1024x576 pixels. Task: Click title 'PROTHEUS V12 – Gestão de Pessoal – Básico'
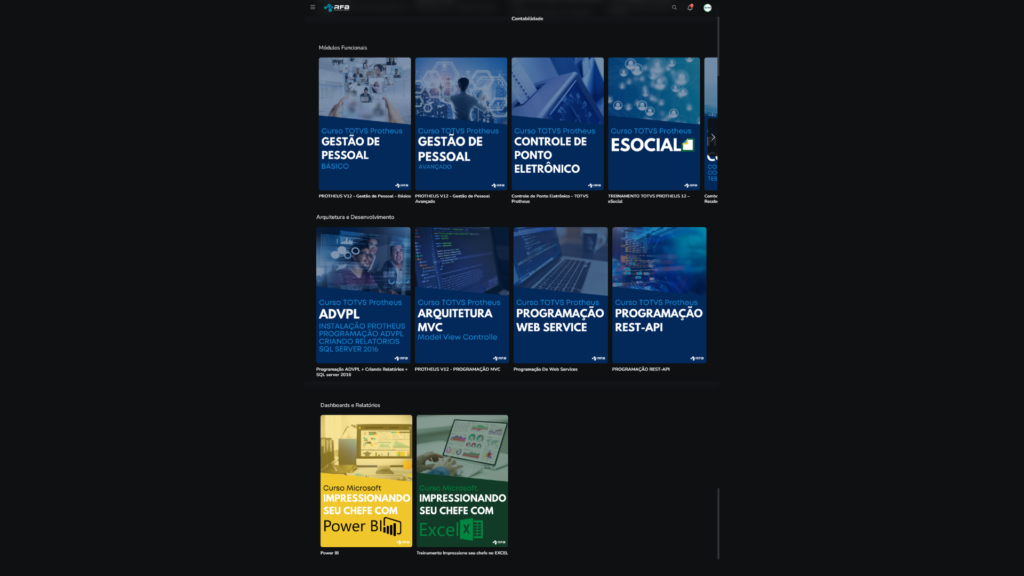coord(364,196)
